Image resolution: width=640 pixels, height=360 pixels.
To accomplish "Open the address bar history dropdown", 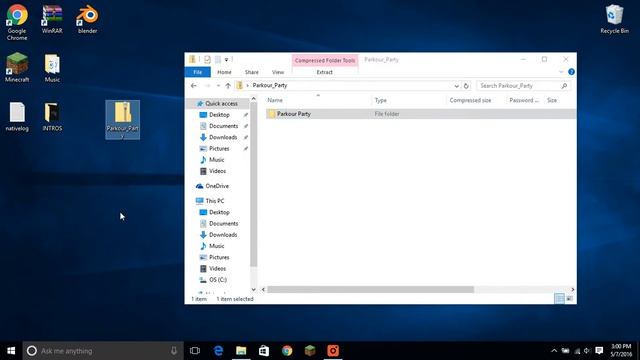I will (456, 86).
